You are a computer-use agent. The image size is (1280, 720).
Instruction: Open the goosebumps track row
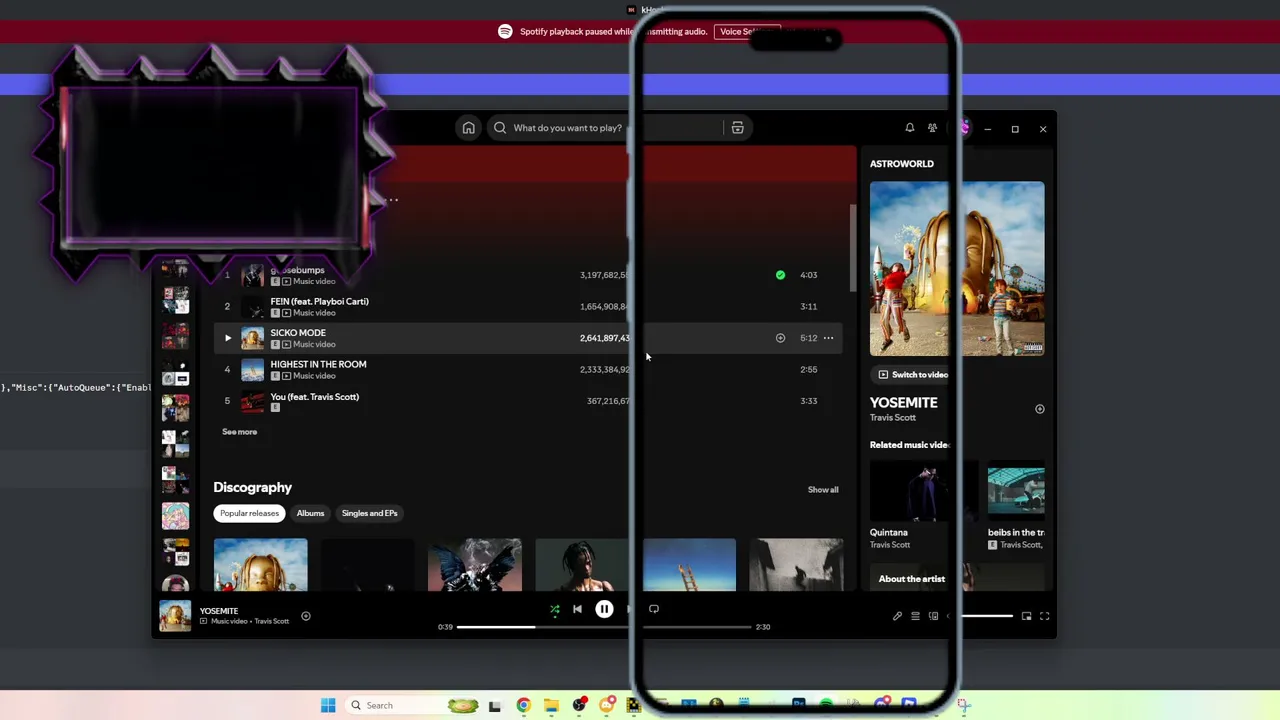[530, 275]
